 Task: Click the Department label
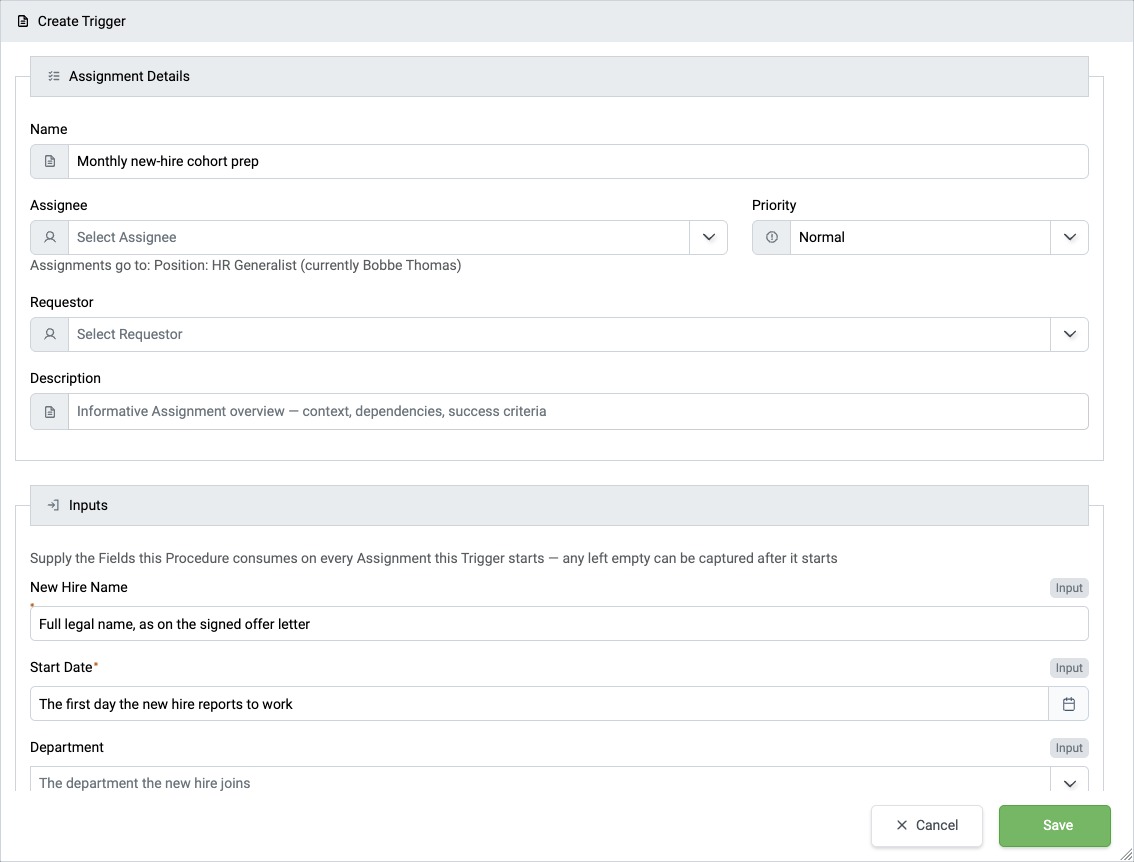67,747
